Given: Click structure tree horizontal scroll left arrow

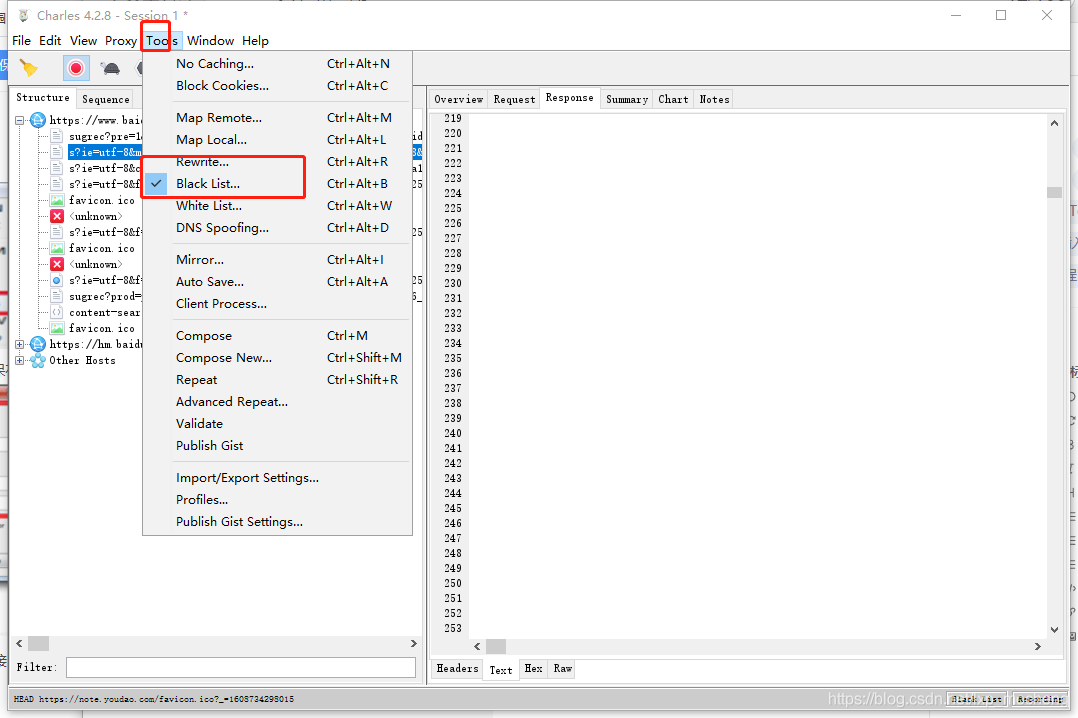Looking at the screenshot, I should click(19, 644).
